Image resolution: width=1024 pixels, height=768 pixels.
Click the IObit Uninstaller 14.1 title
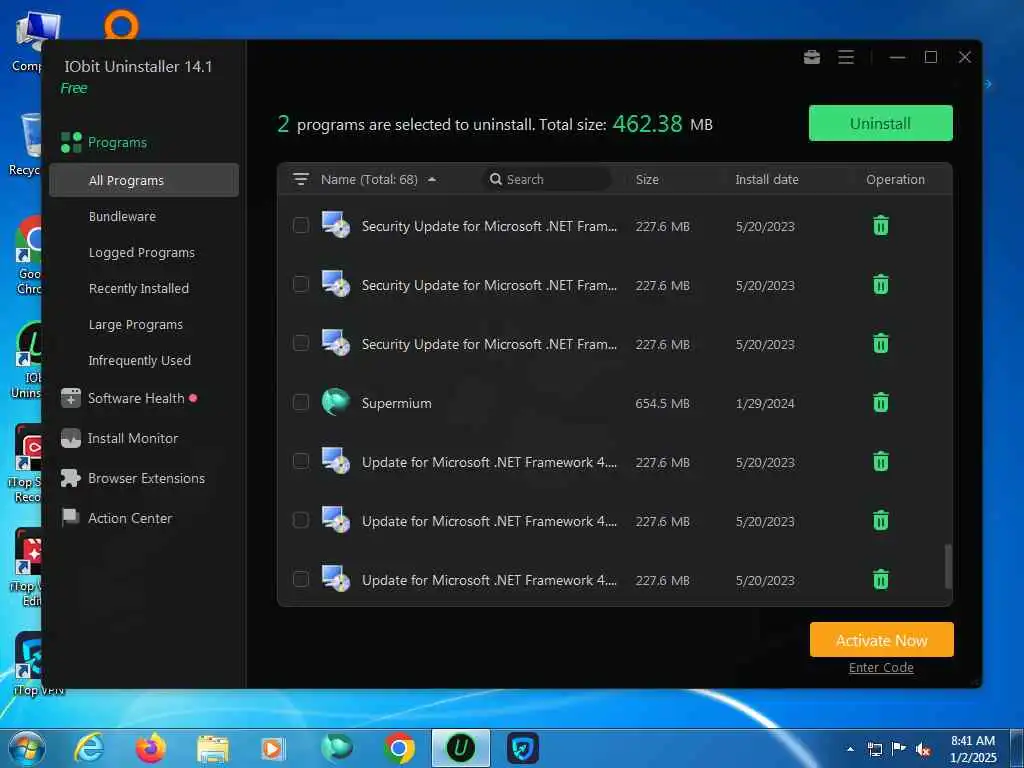[x=138, y=67]
